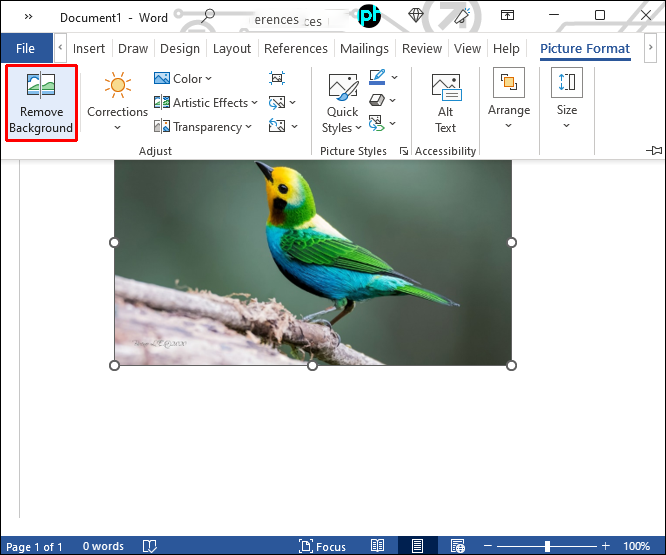Switch to Read Mode view
666x555 pixels.
pos(377,546)
